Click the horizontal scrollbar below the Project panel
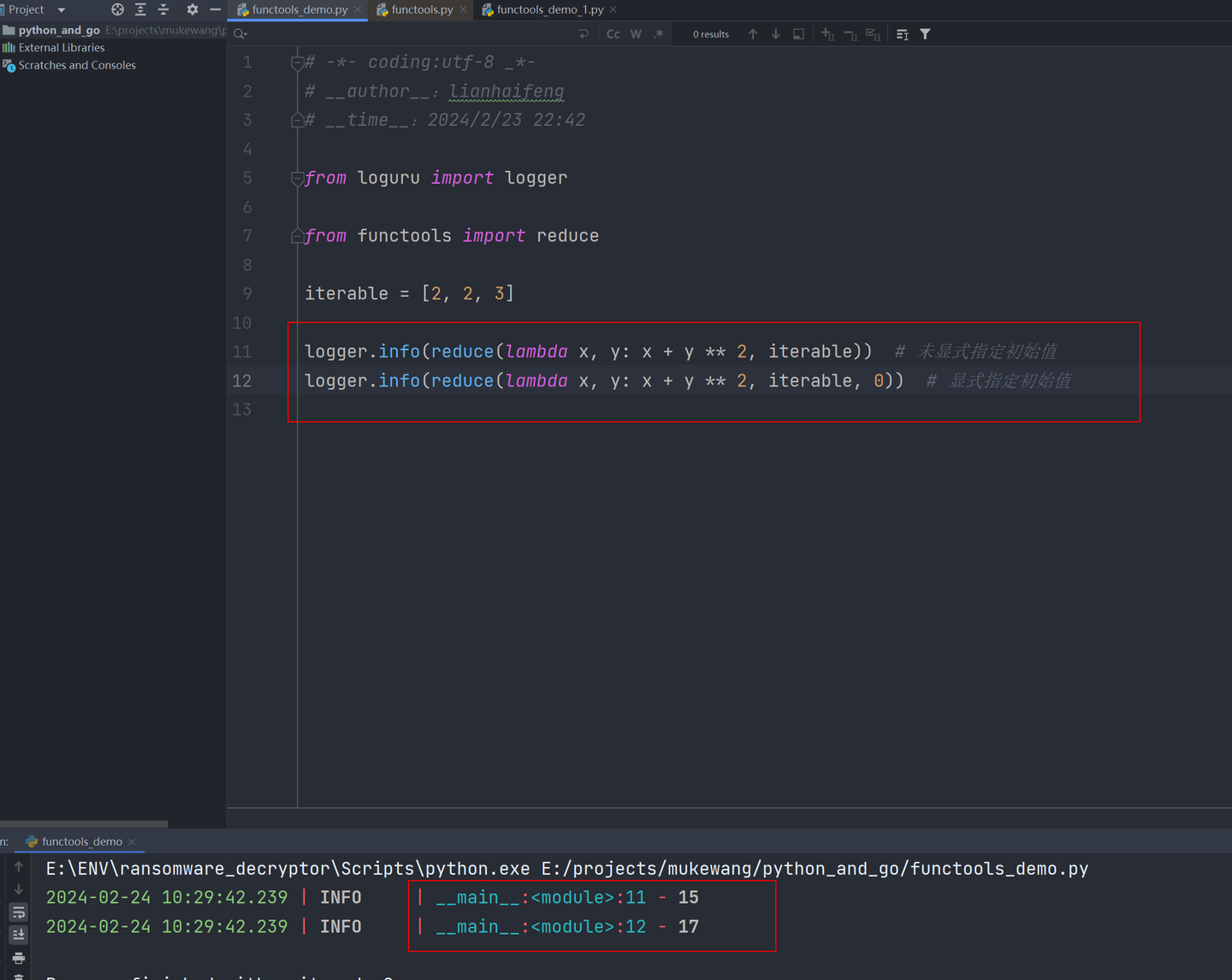 point(83,823)
